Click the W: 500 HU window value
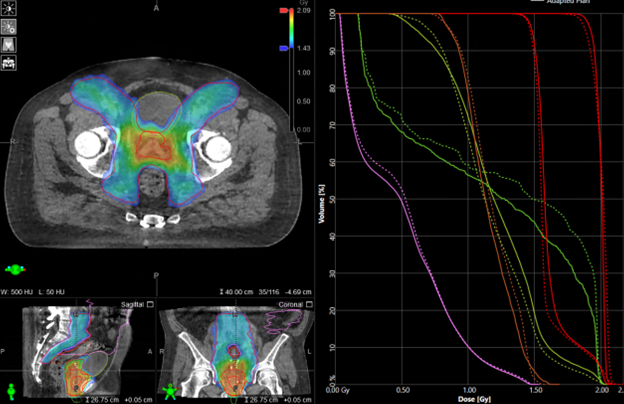The height and width of the screenshot is (404, 624). coord(17,292)
